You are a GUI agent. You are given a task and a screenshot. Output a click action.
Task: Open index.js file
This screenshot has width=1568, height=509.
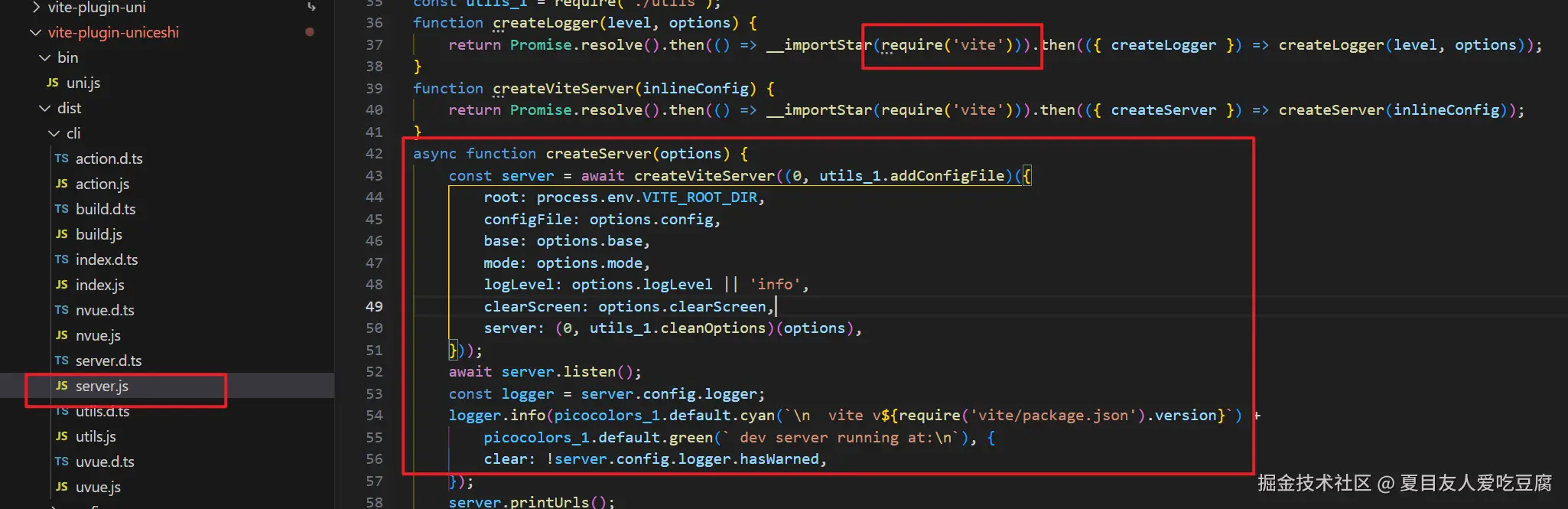[x=99, y=285]
